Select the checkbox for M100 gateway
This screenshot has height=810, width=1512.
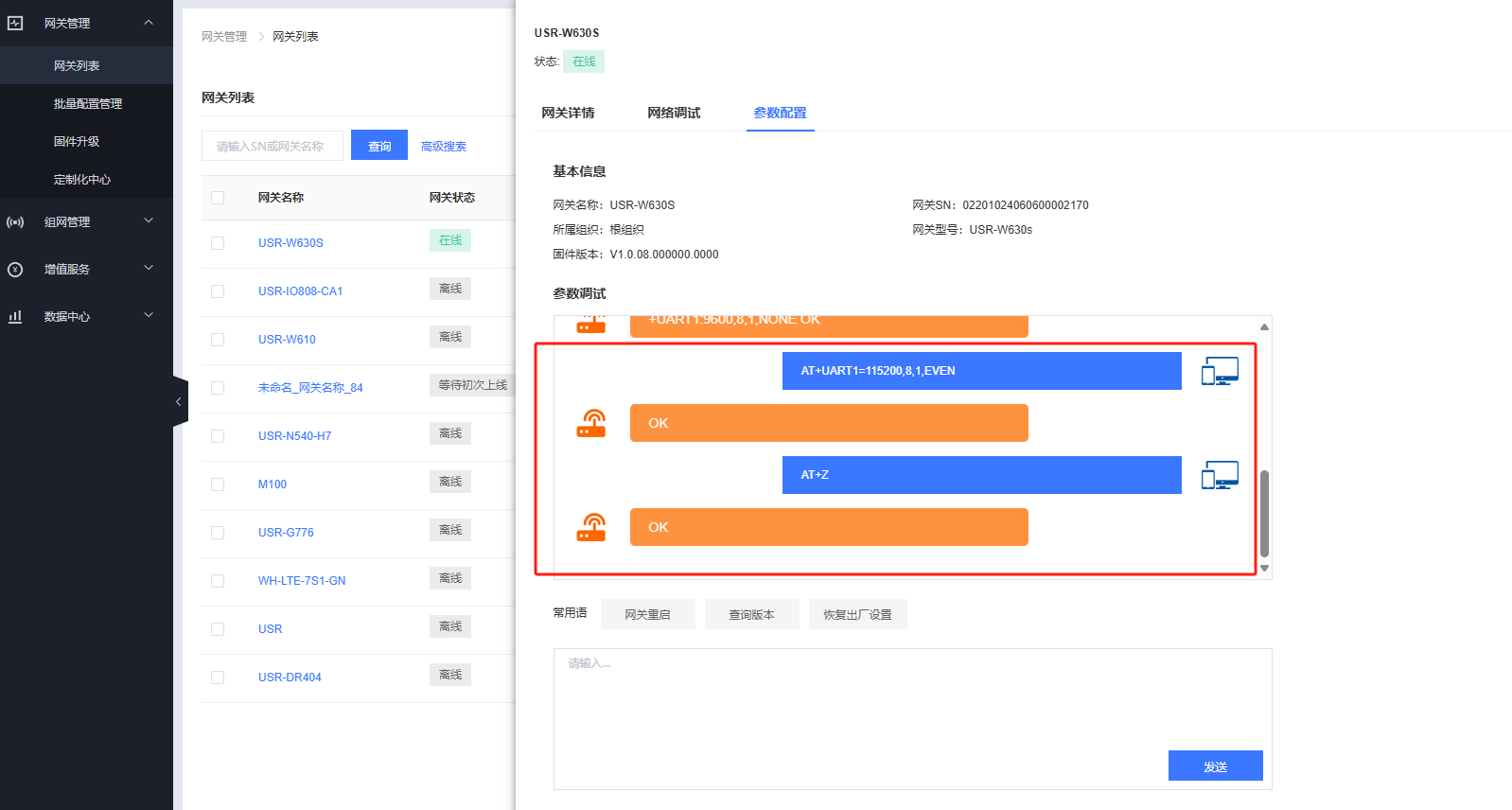click(218, 484)
